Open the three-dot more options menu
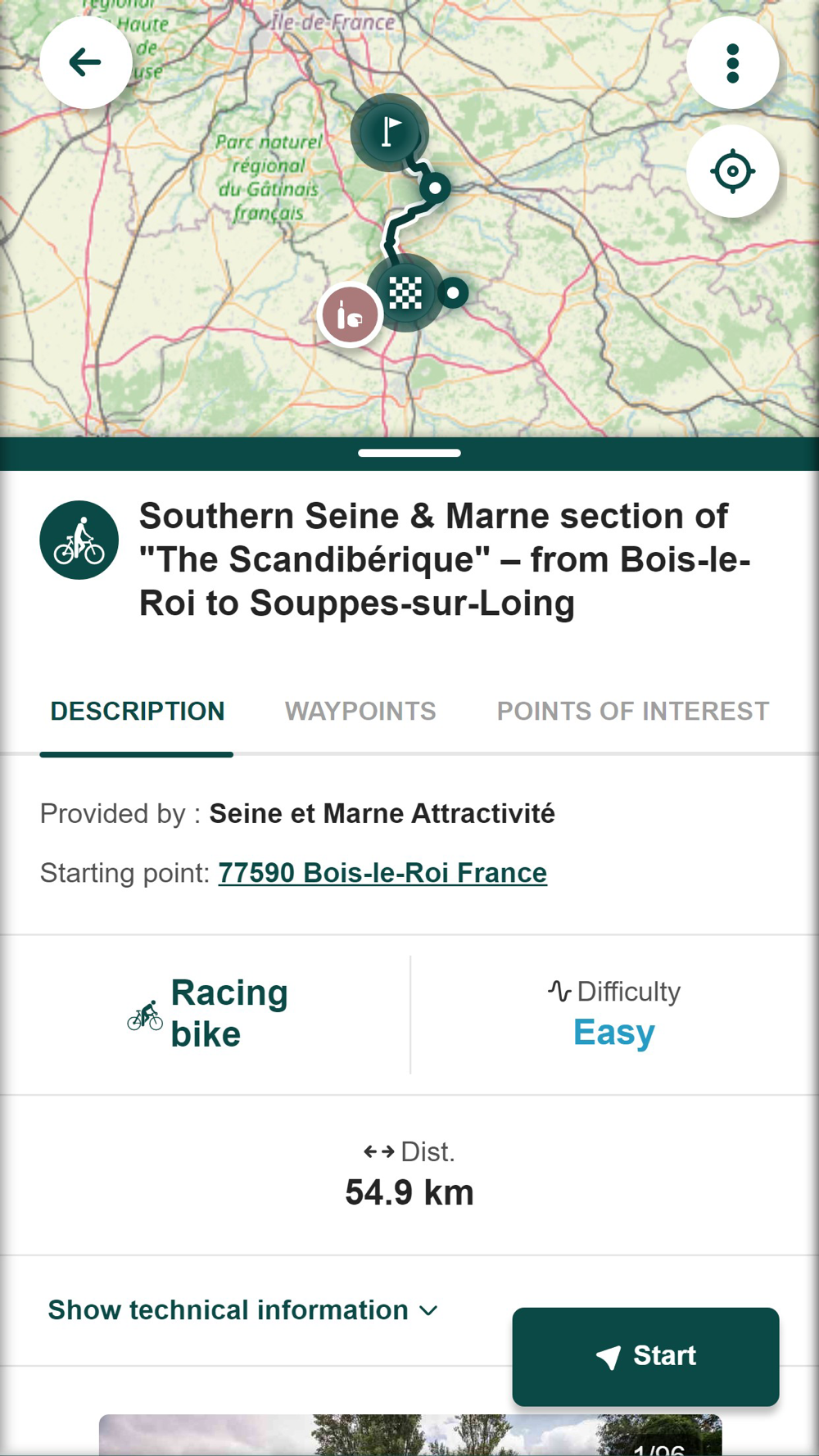 (732, 63)
